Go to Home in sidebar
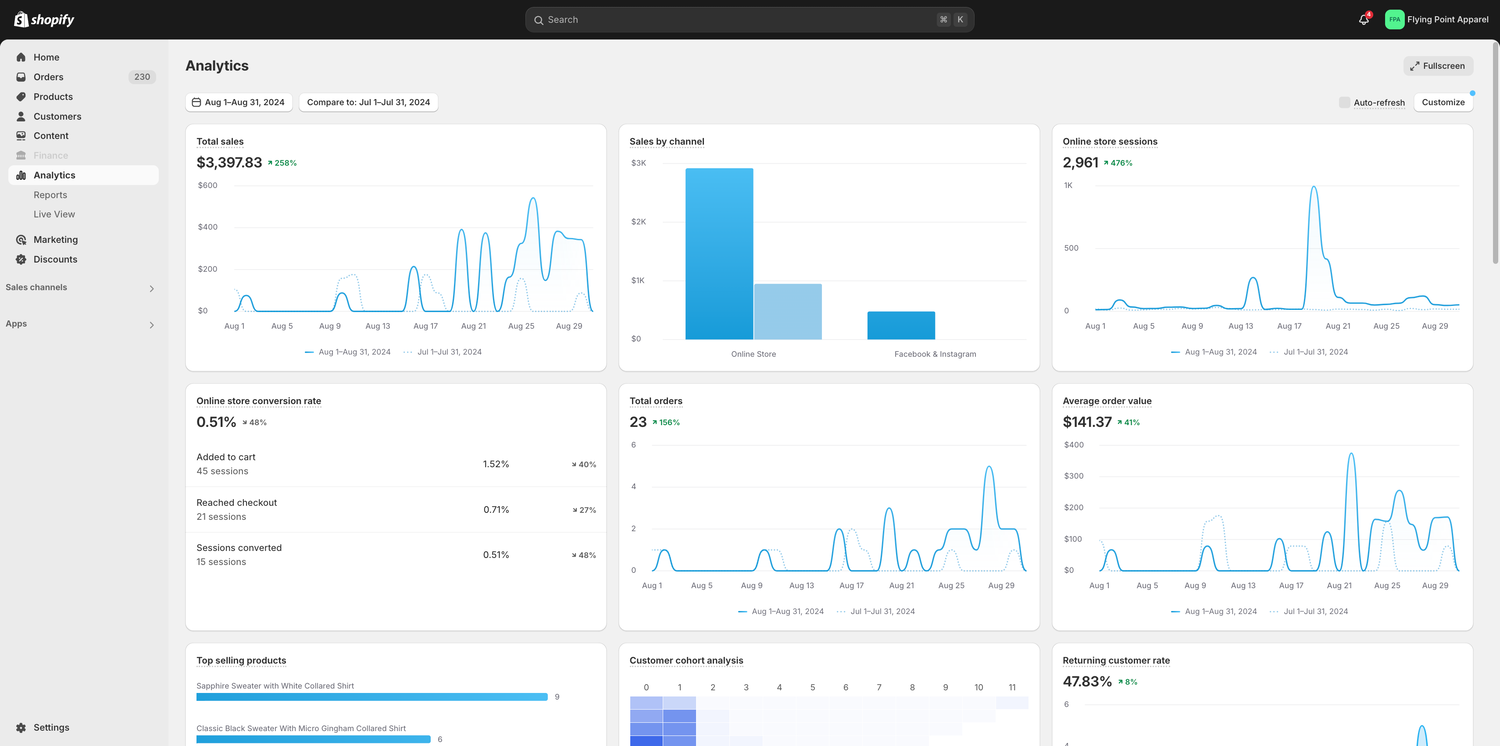1500x746 pixels. point(83,57)
